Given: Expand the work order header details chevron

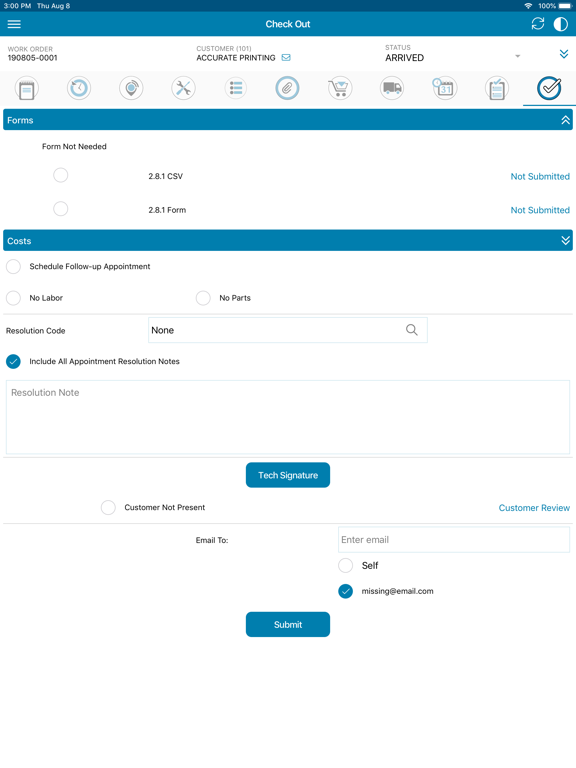Looking at the screenshot, I should [564, 54].
